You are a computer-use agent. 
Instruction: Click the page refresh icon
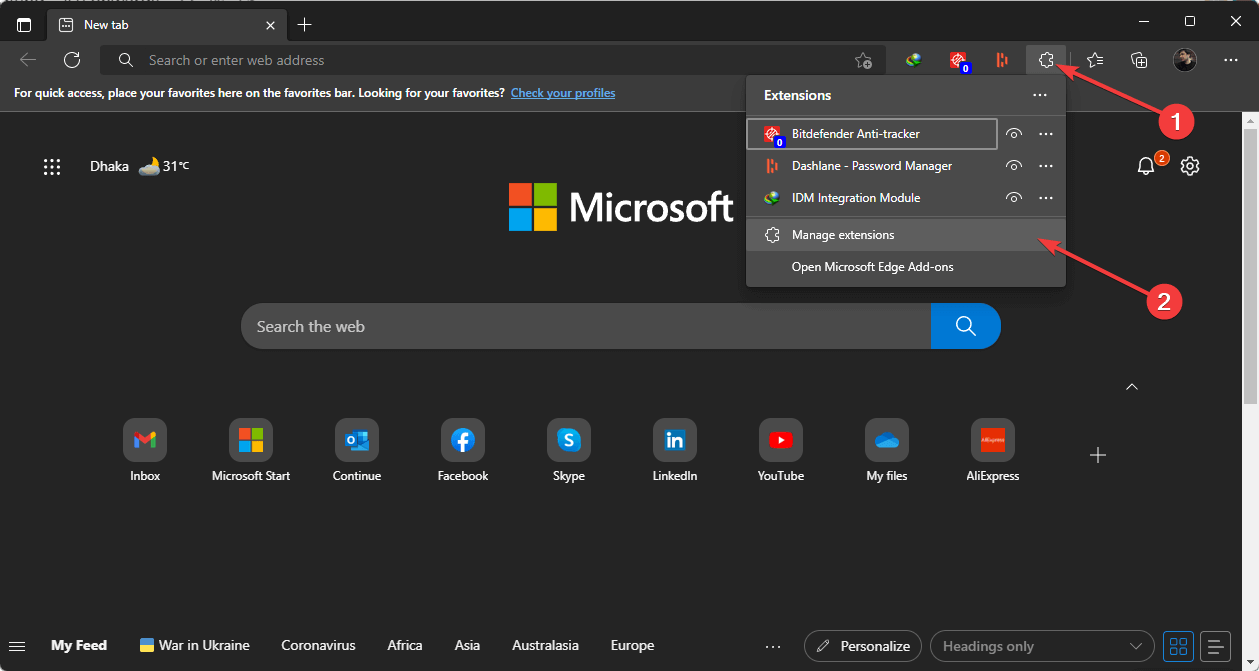pyautogui.click(x=72, y=60)
